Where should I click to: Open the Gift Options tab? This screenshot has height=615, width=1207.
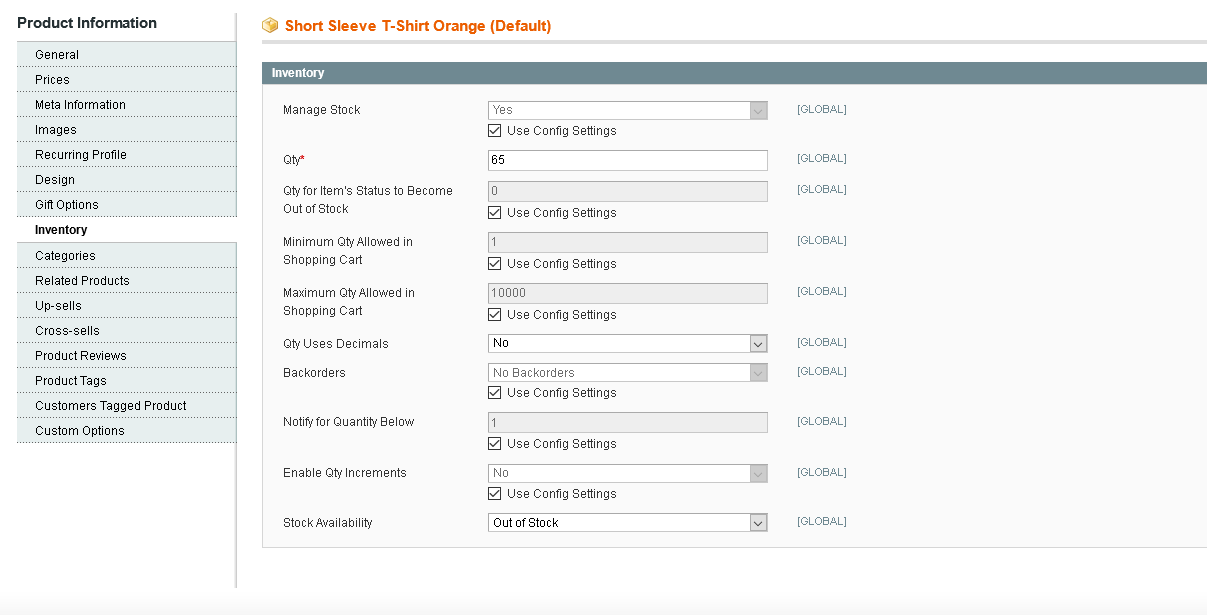67,205
